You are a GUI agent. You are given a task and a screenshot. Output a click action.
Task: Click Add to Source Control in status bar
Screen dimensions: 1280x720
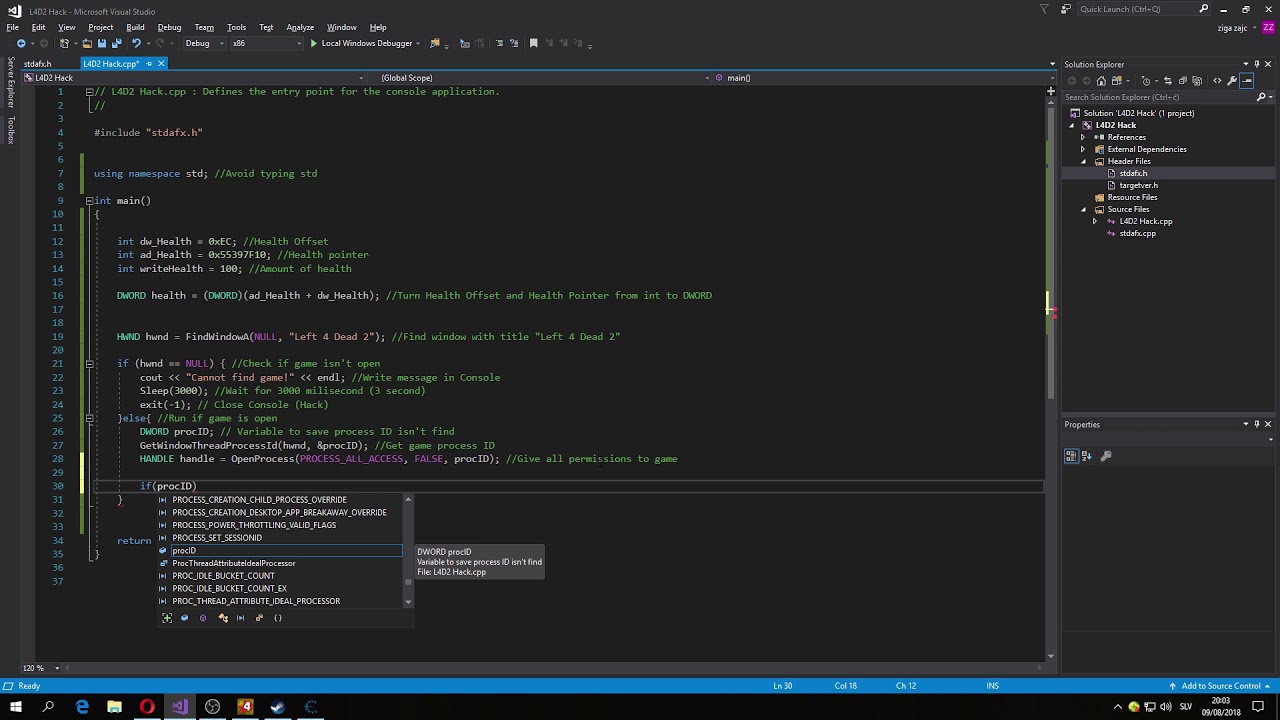(x=1221, y=686)
